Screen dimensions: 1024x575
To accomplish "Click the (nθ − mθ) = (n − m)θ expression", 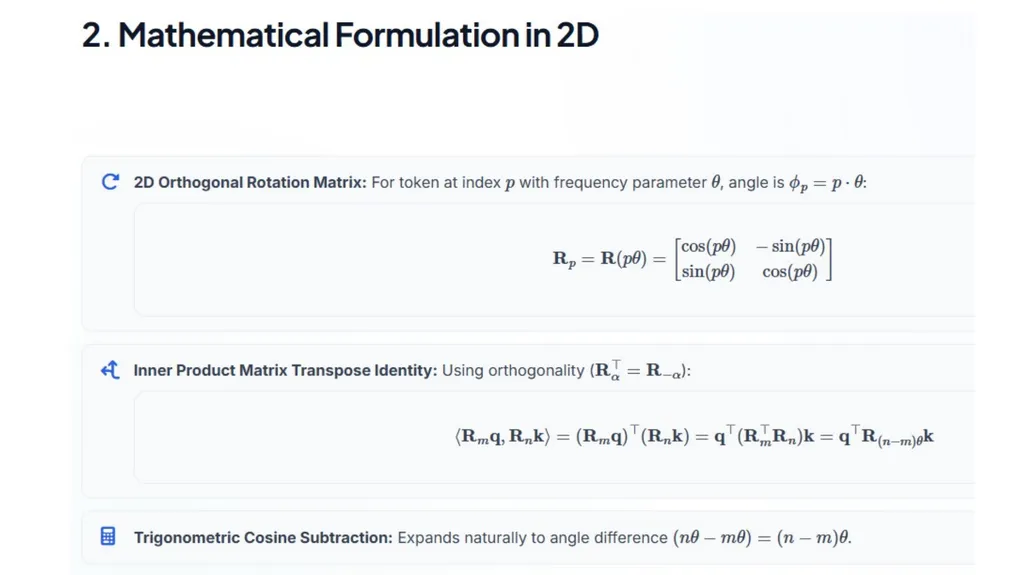I will 761,538.
